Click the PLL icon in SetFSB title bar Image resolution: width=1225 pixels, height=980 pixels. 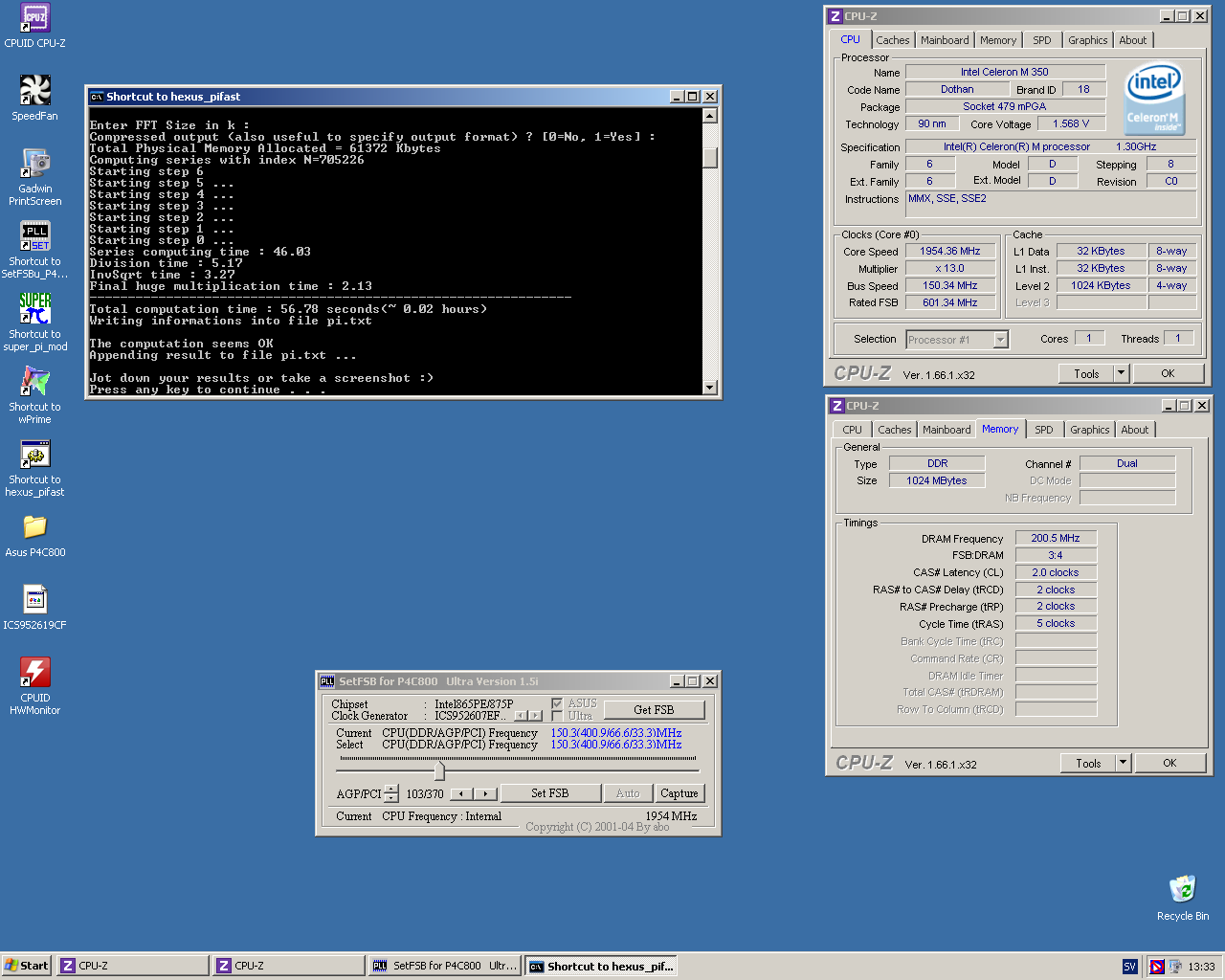[x=327, y=681]
